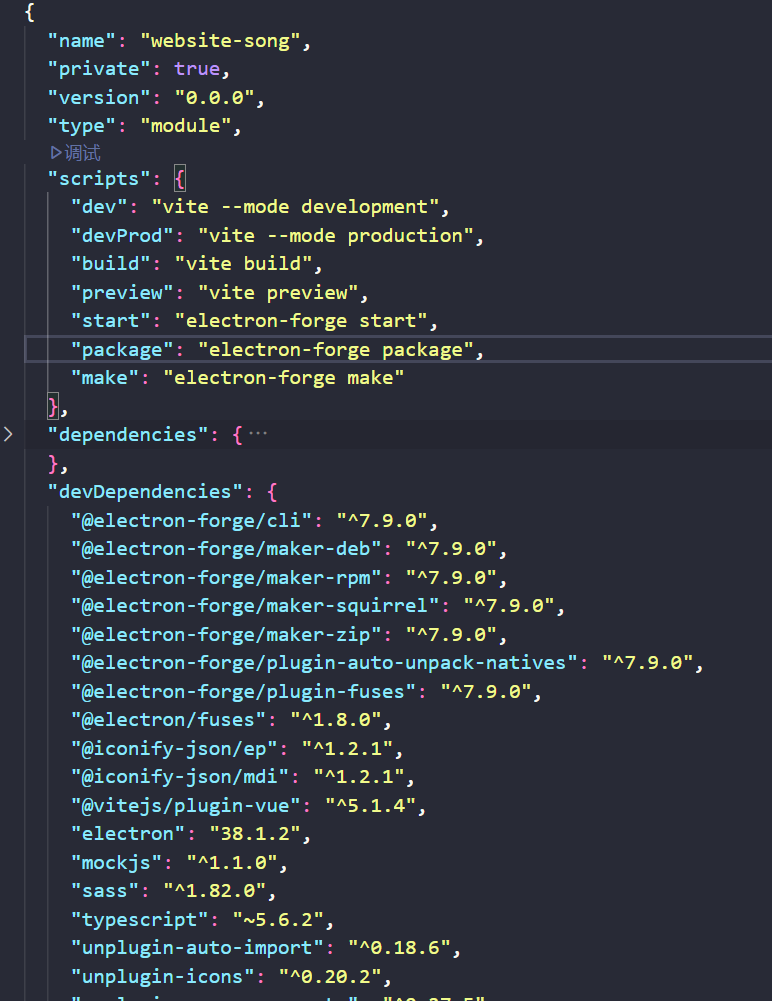Click the "vite build" value

[x=244, y=264]
